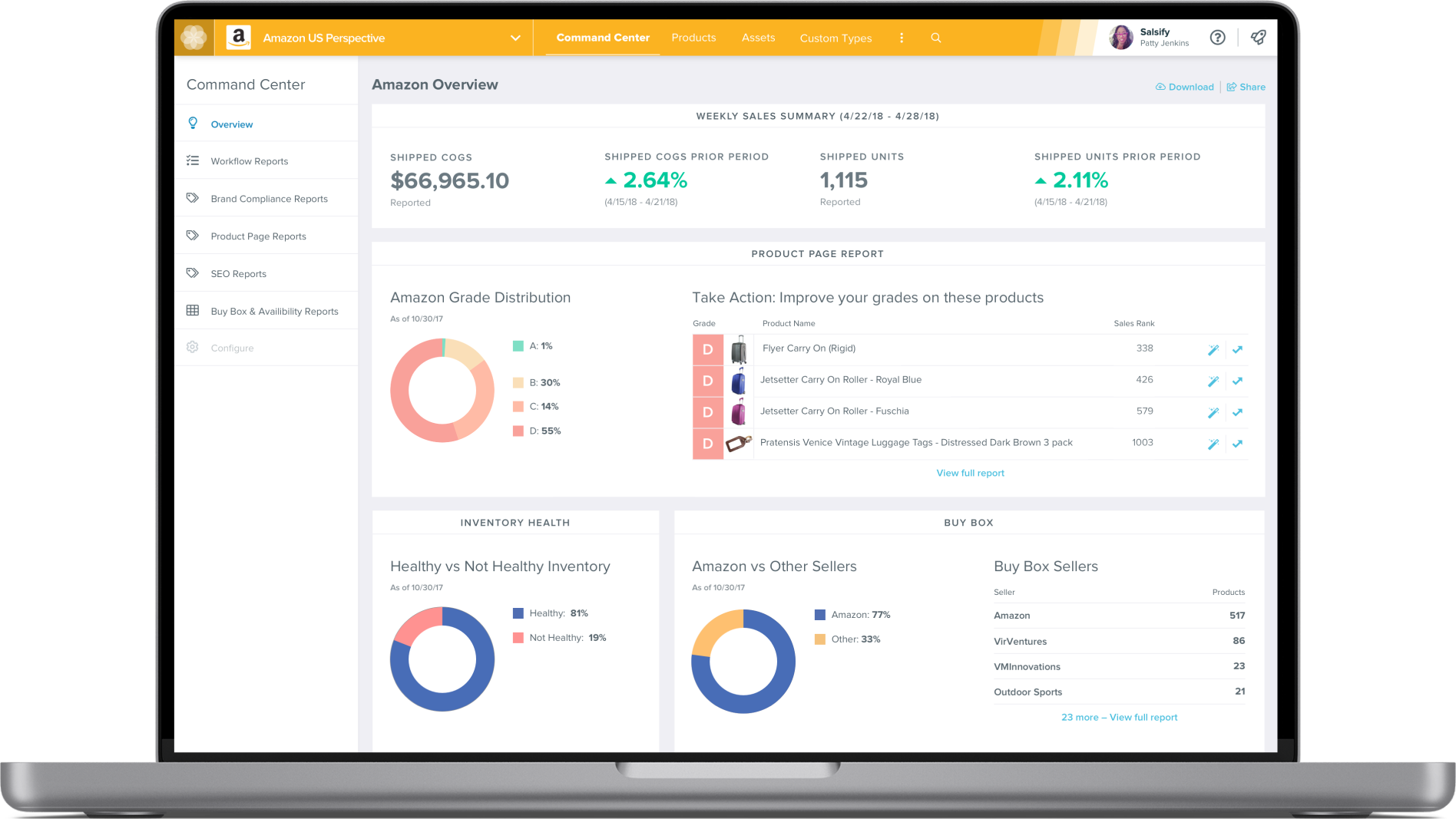View full product page report link
Image resolution: width=1456 pixels, height=819 pixels.
pos(970,473)
